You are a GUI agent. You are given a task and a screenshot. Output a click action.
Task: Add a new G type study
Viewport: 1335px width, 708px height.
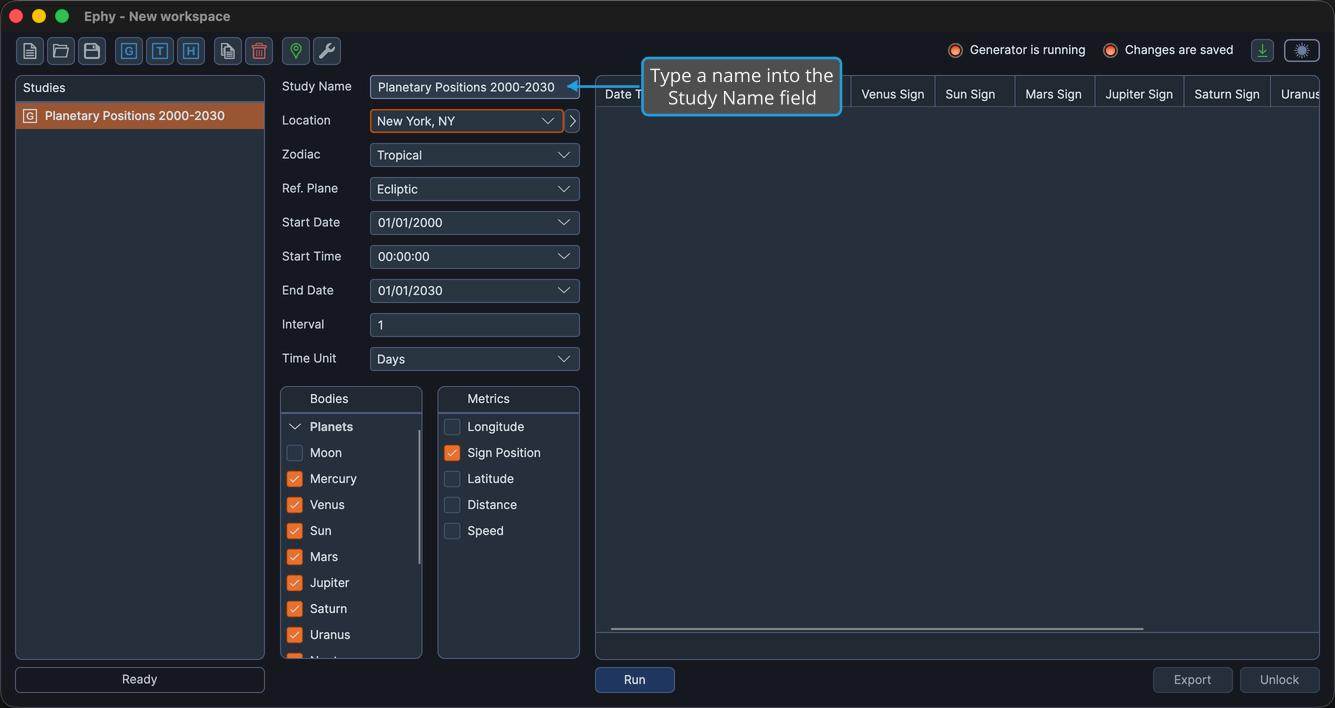pyautogui.click(x=129, y=51)
